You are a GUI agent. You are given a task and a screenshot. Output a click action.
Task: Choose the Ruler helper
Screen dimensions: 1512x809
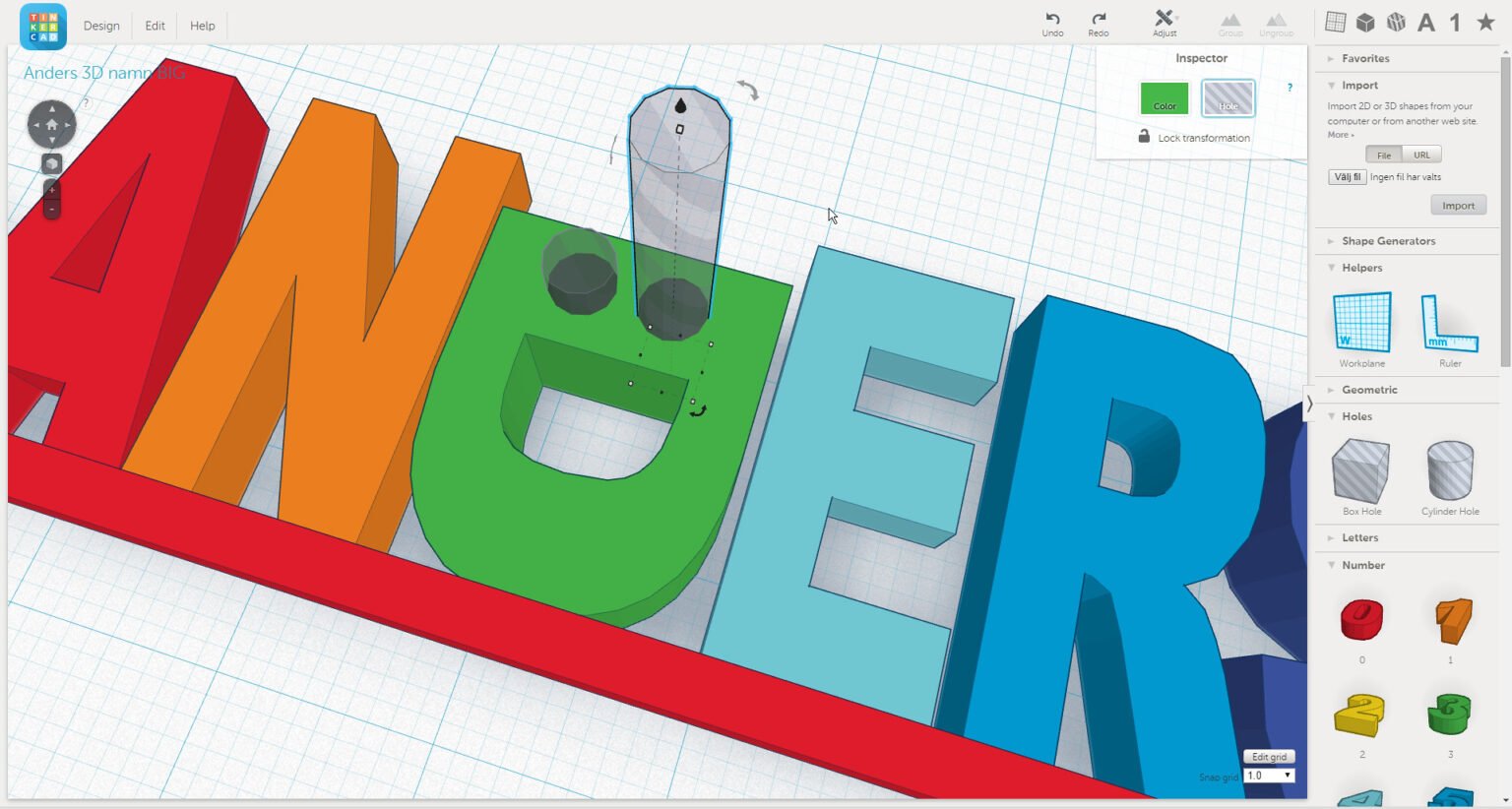point(1449,322)
